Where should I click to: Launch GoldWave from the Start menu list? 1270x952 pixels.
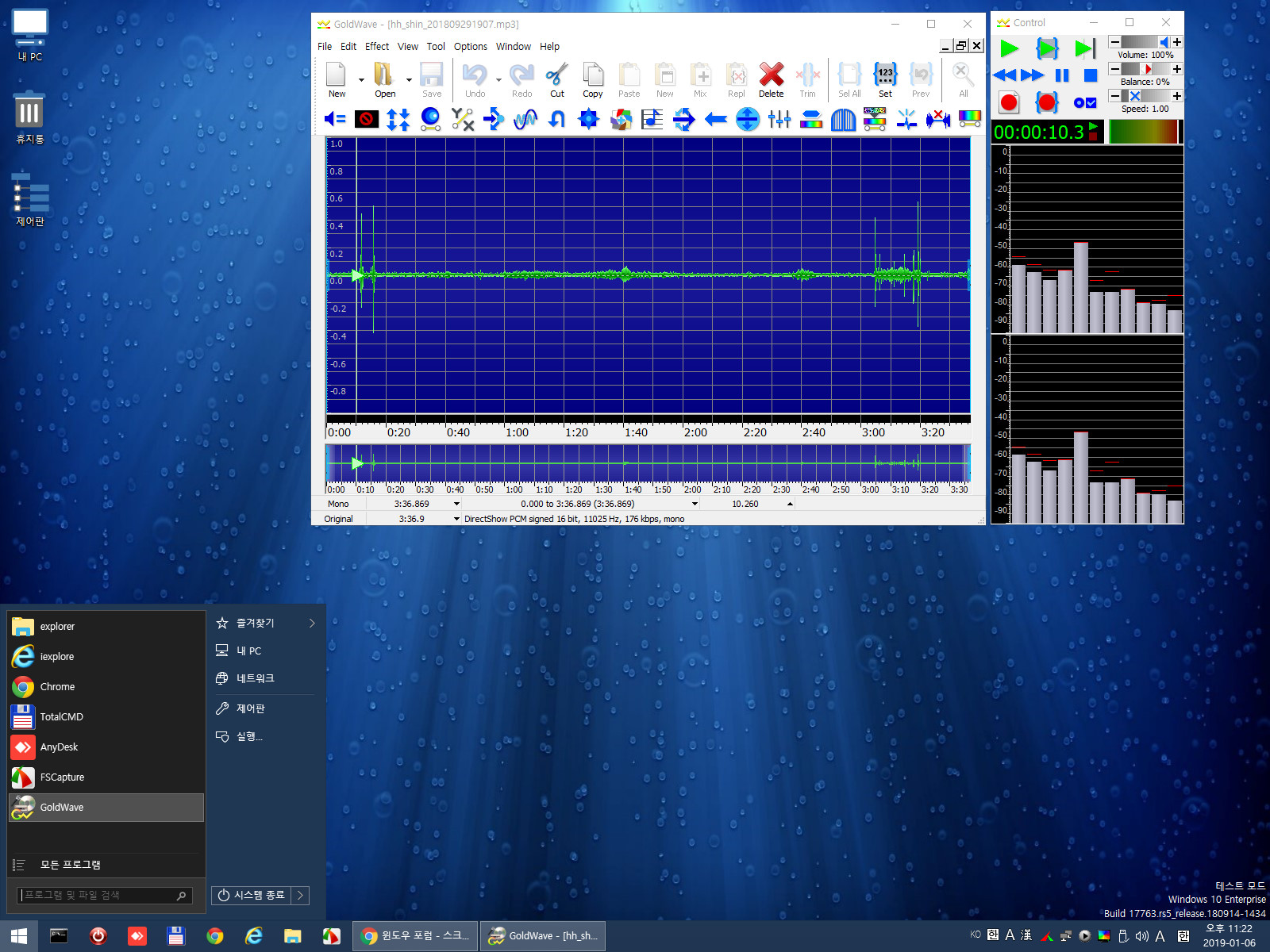pyautogui.click(x=106, y=807)
